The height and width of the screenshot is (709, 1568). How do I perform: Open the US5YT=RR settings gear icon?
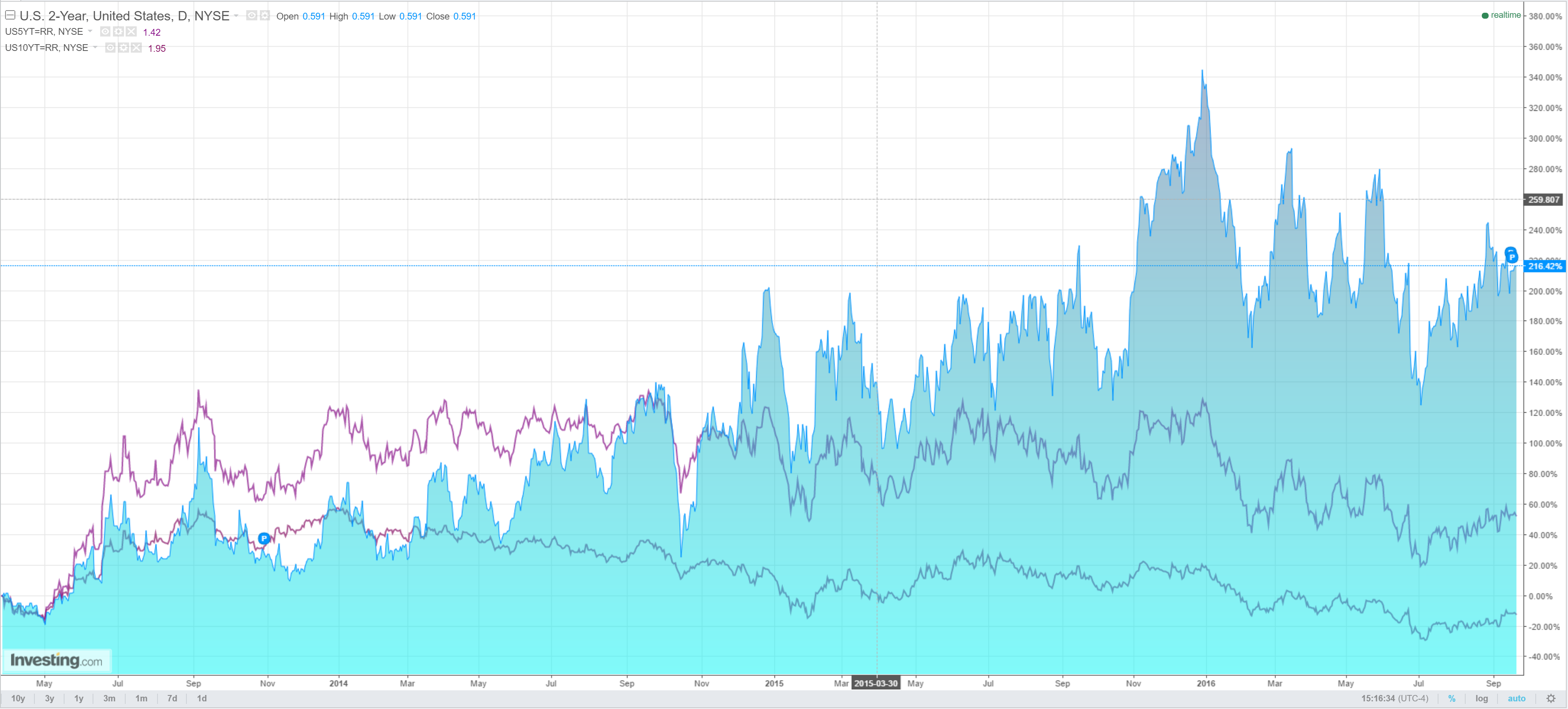coord(118,32)
